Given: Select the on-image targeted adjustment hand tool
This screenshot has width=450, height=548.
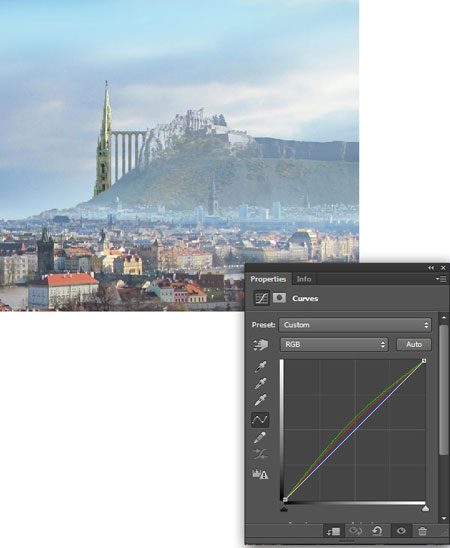Looking at the screenshot, I should click(x=260, y=345).
